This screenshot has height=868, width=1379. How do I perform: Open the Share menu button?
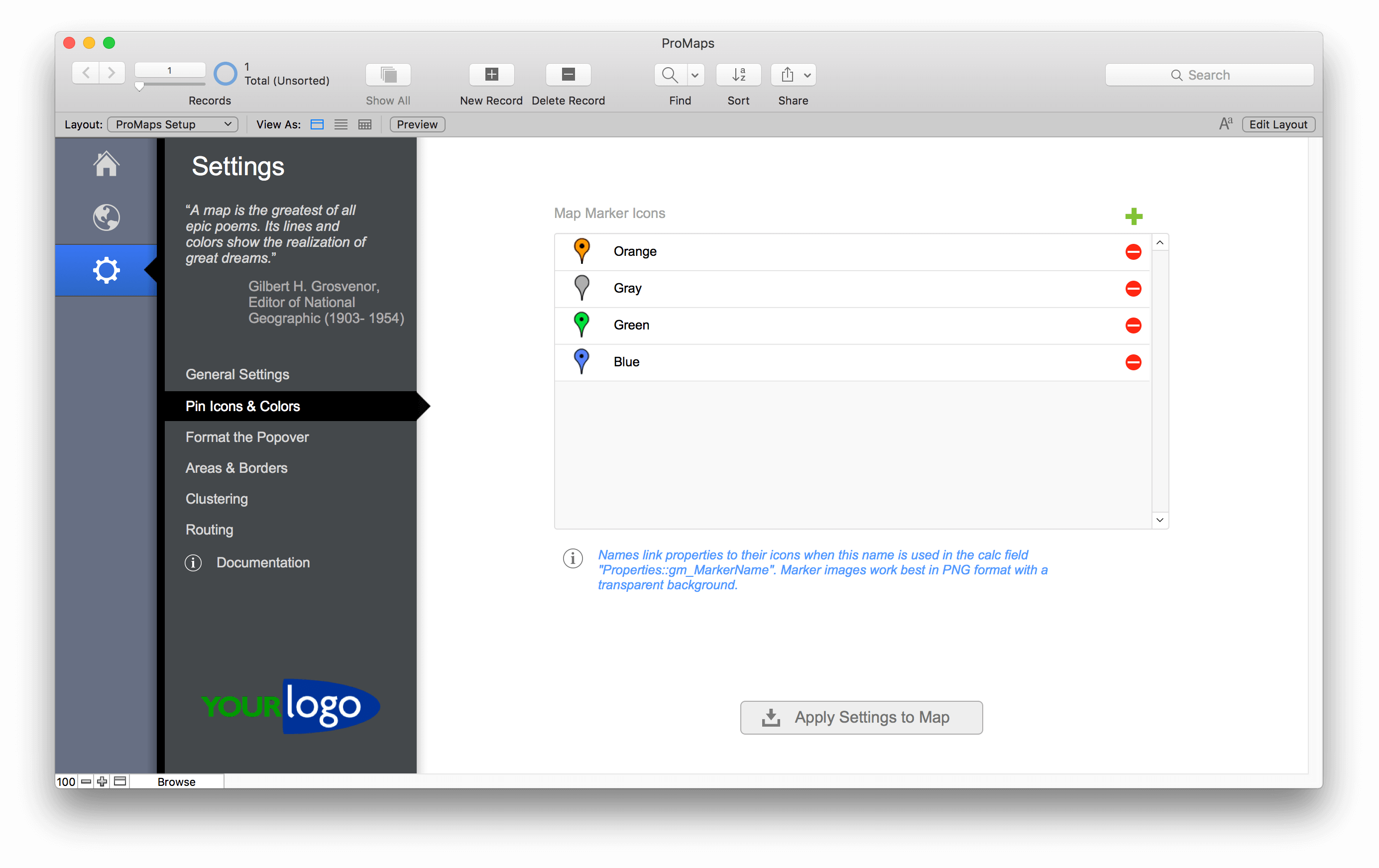point(793,75)
